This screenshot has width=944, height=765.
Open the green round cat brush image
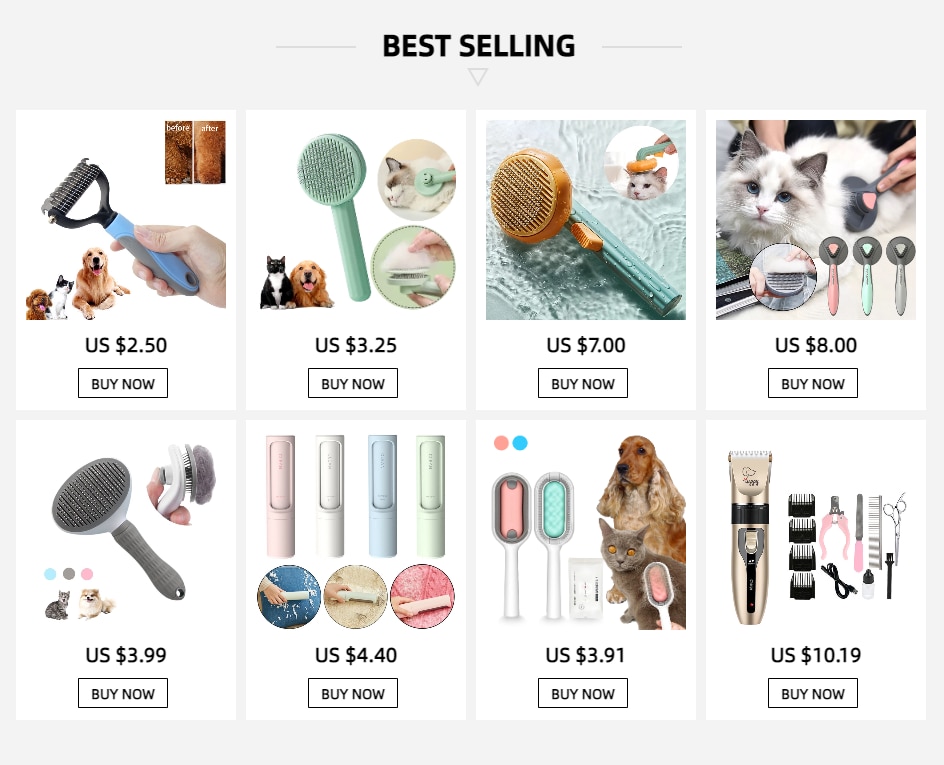(356, 220)
